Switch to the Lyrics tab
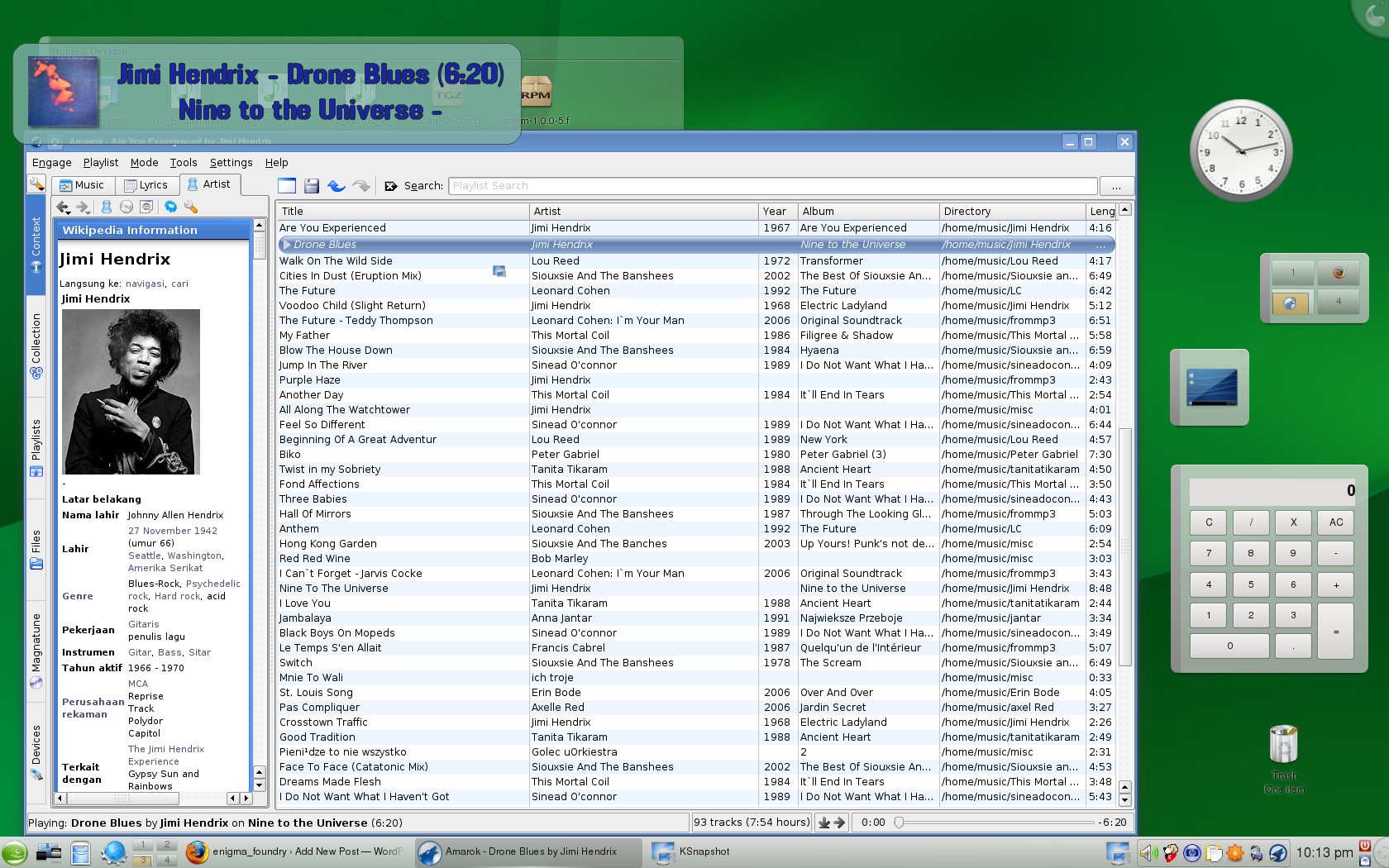The width and height of the screenshot is (1389, 868). point(146,185)
